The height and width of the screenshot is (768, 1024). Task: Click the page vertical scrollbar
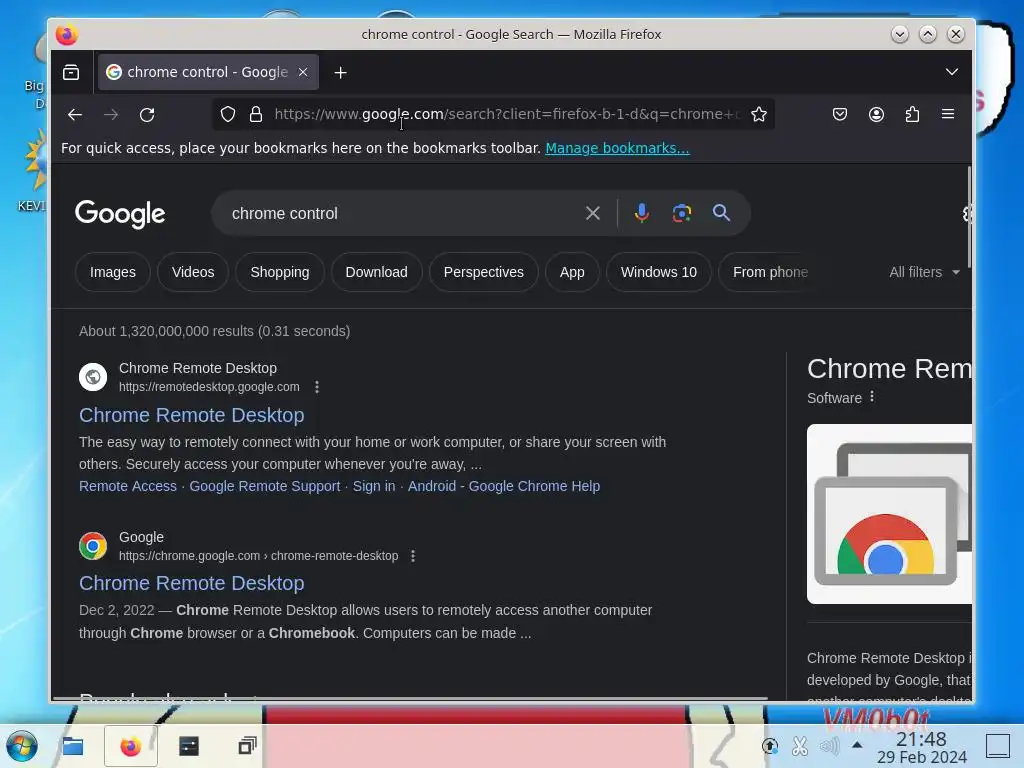pos(969,217)
